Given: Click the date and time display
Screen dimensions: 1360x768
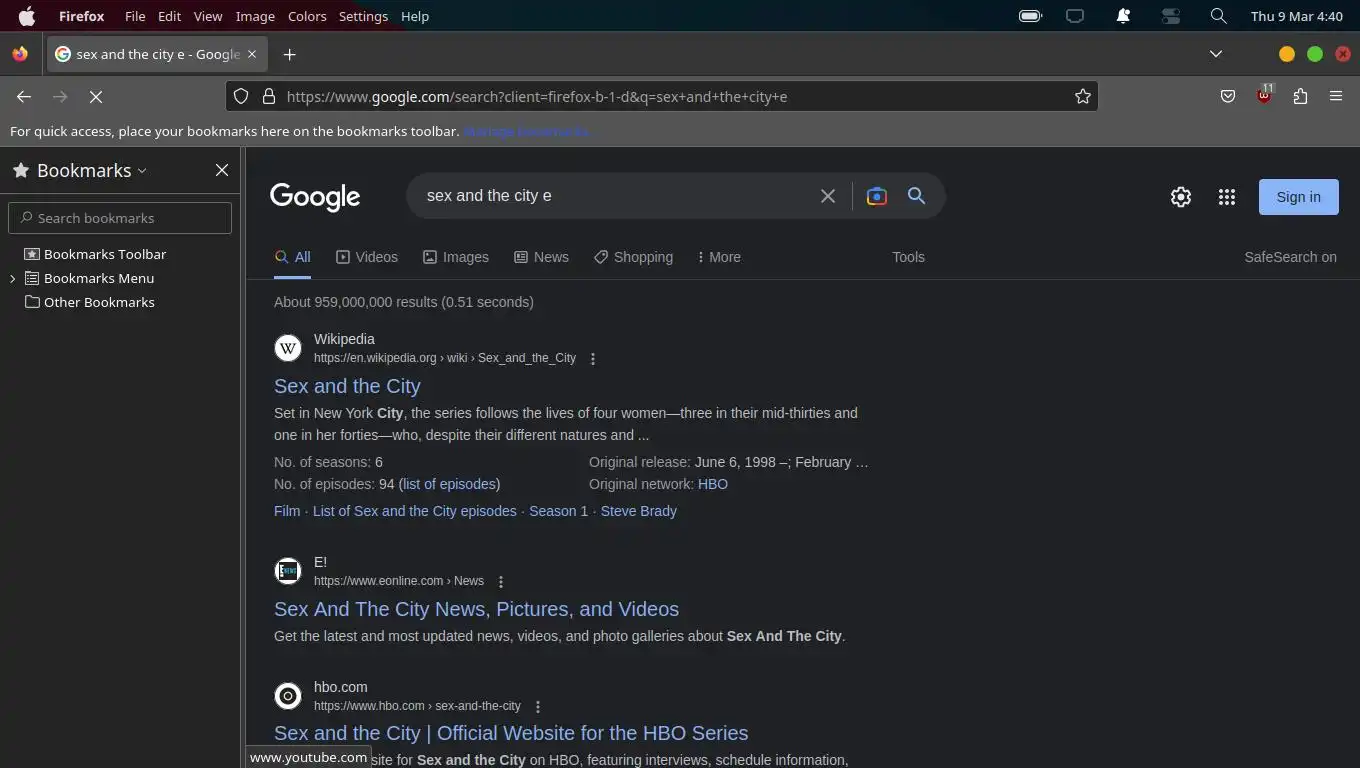Looking at the screenshot, I should 1297,16.
